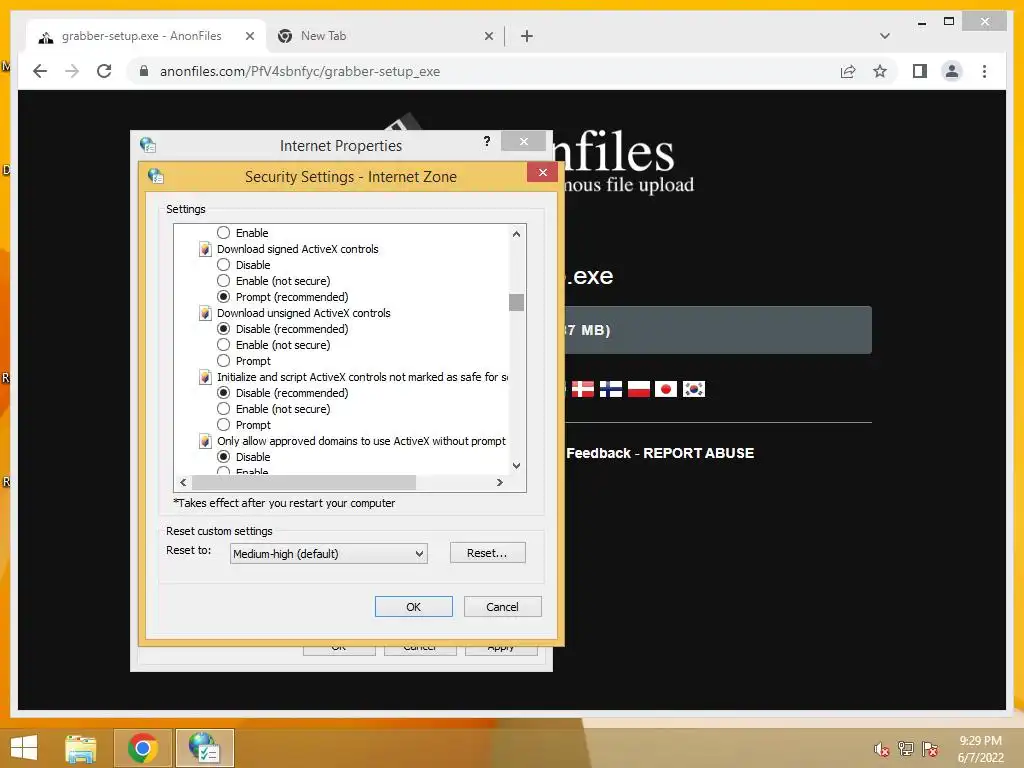Click the South Korean flag language link
This screenshot has height=768, width=1024.
[694, 389]
